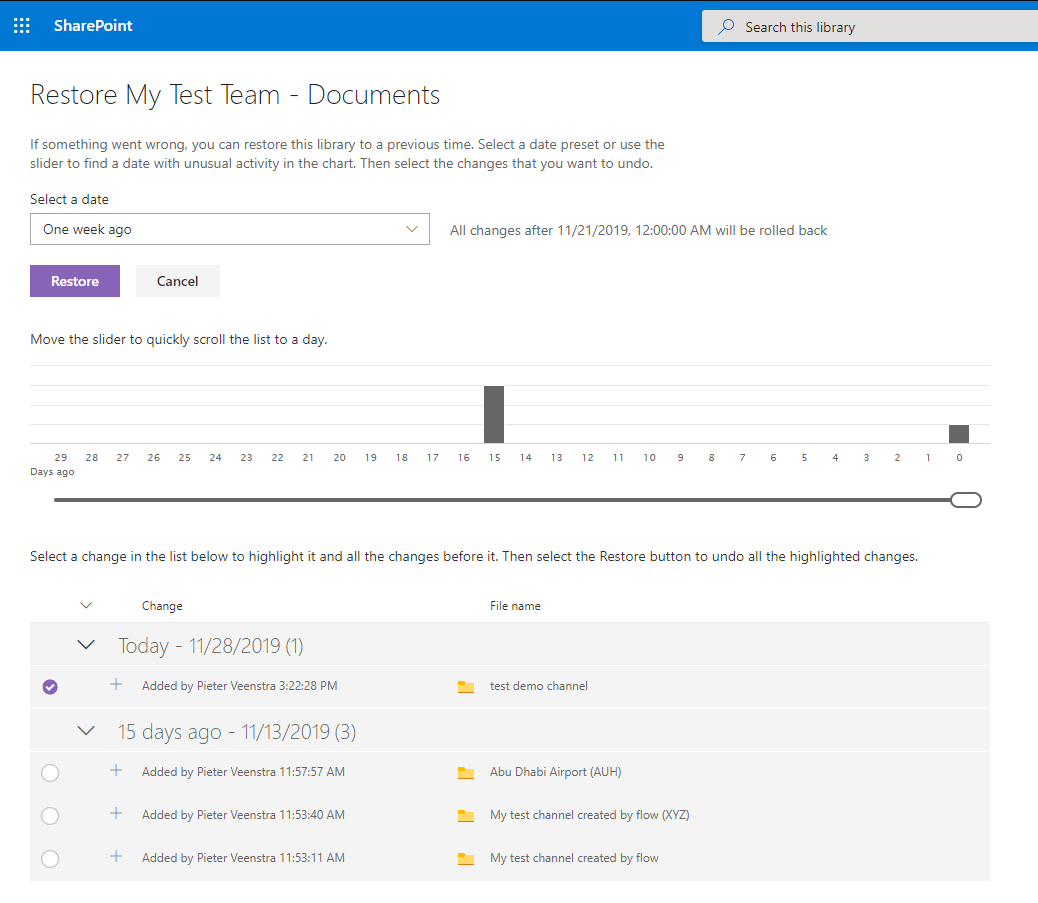Click the plus icon in the 11:57:57 AM row
This screenshot has width=1038, height=903.
(116, 770)
